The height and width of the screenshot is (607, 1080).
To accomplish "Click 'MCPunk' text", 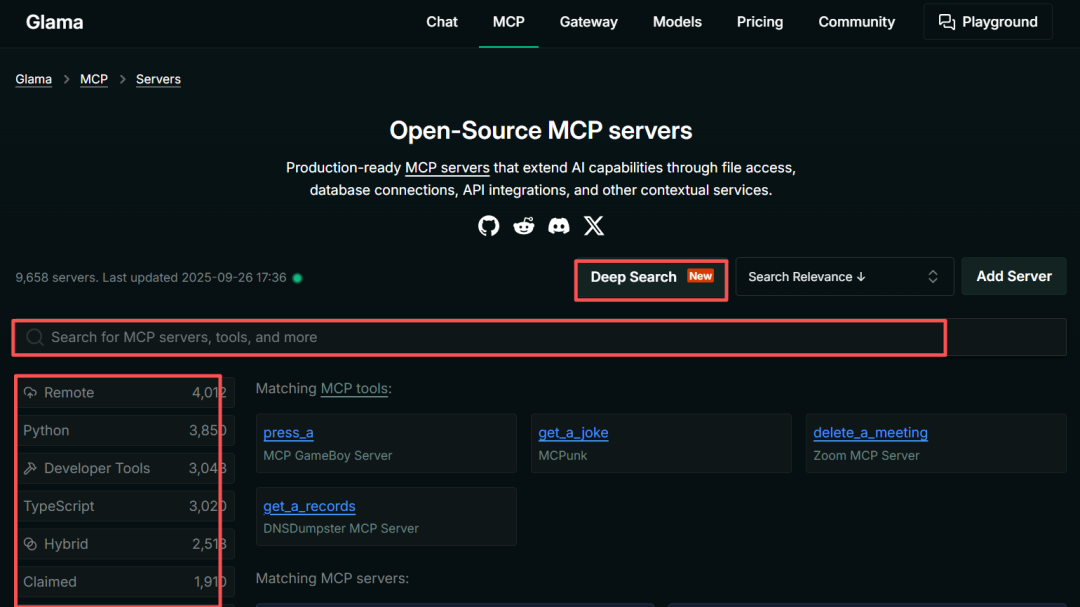I will pyautogui.click(x=563, y=455).
